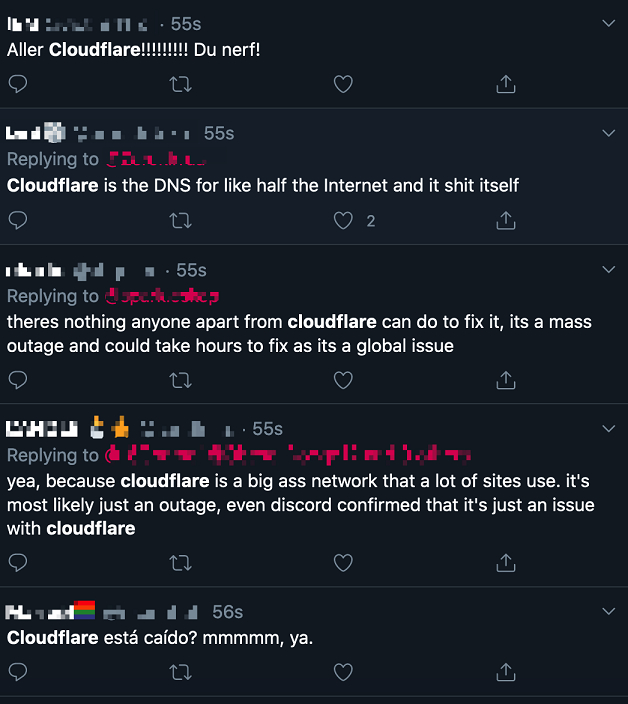Like the tweet with 2 likes

(343, 220)
